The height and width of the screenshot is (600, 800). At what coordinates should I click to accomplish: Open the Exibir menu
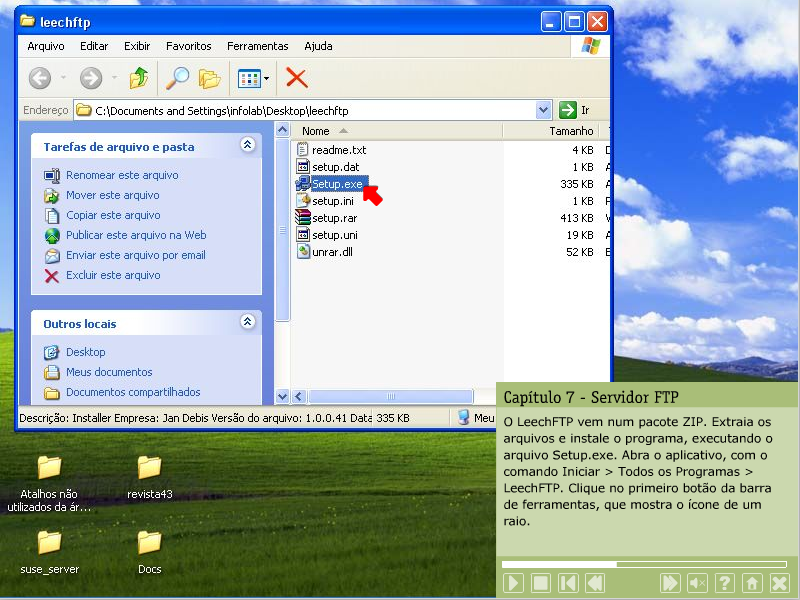[x=137, y=46]
